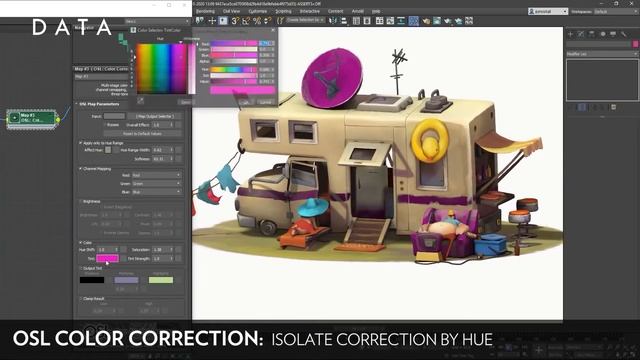The image size is (640, 360).
Task: Enable the Bypass checkbox
Action: (105, 124)
